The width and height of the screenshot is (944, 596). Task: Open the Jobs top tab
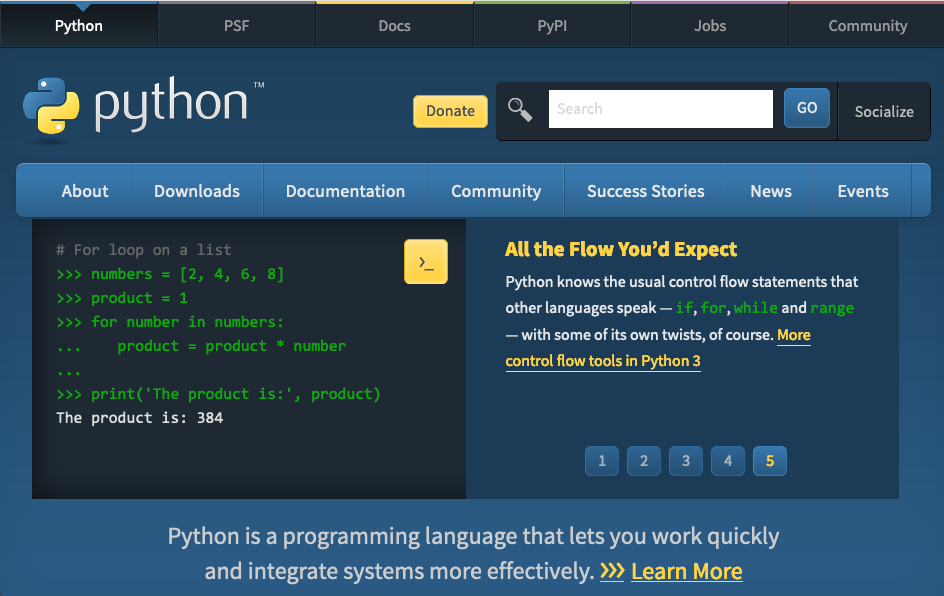(x=710, y=25)
